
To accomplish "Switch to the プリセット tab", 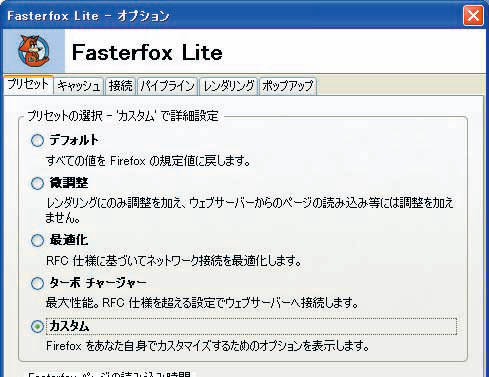I will click(28, 85).
